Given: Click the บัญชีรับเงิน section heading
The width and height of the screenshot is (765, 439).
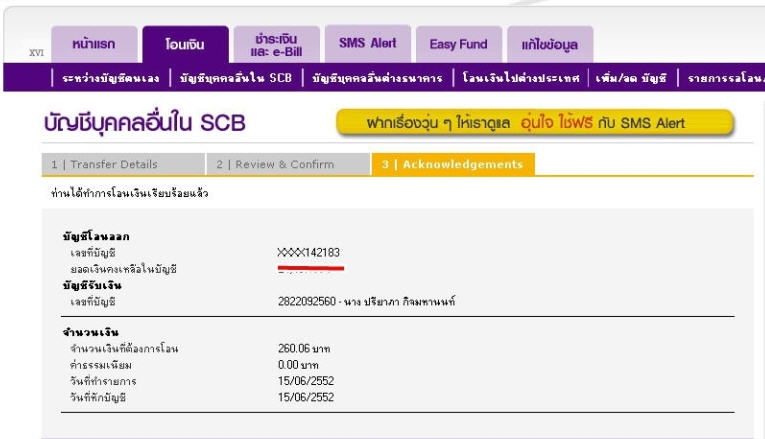Looking at the screenshot, I should pyautogui.click(x=92, y=285).
